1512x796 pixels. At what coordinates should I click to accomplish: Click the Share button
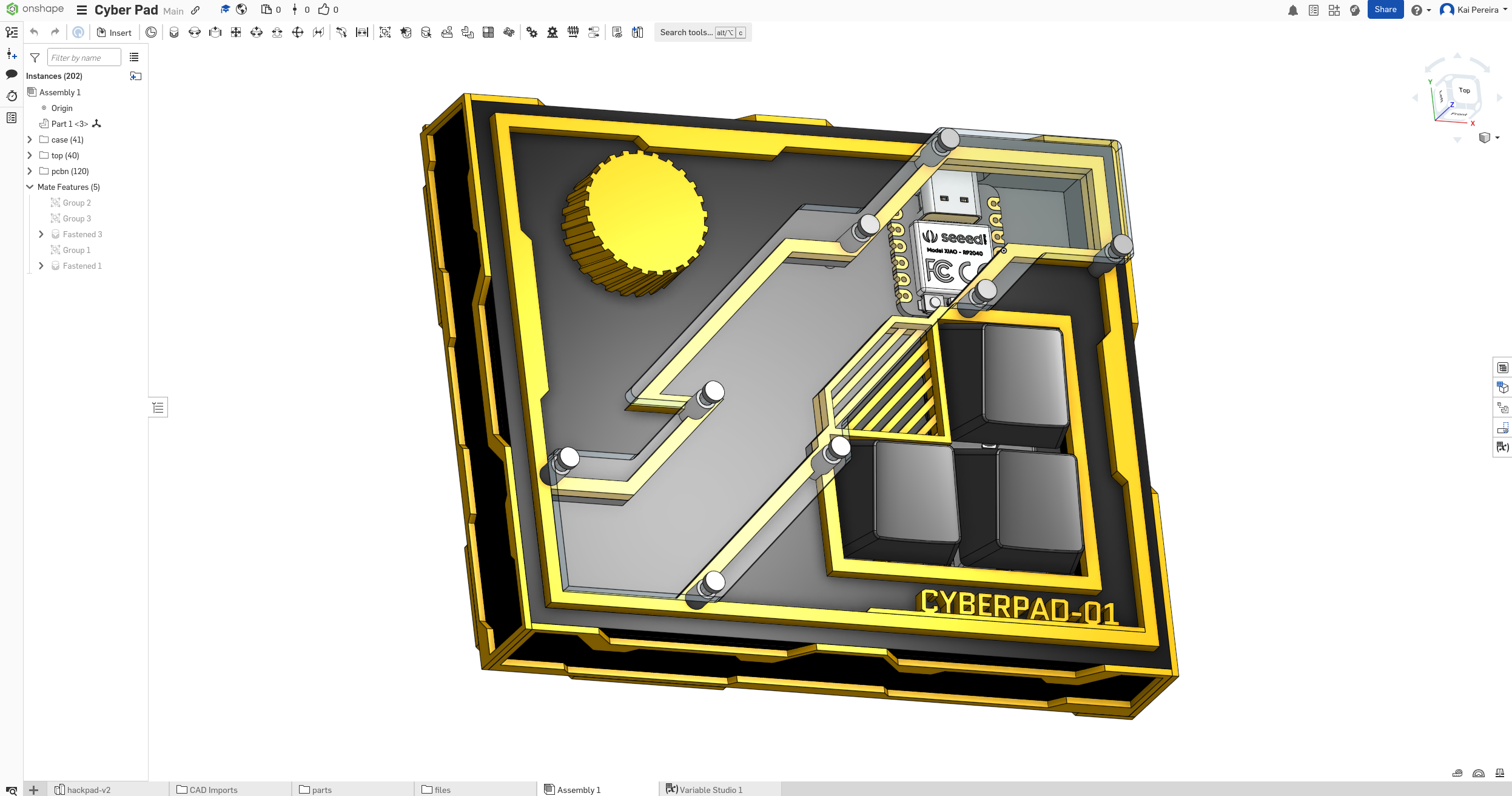pos(1385,9)
